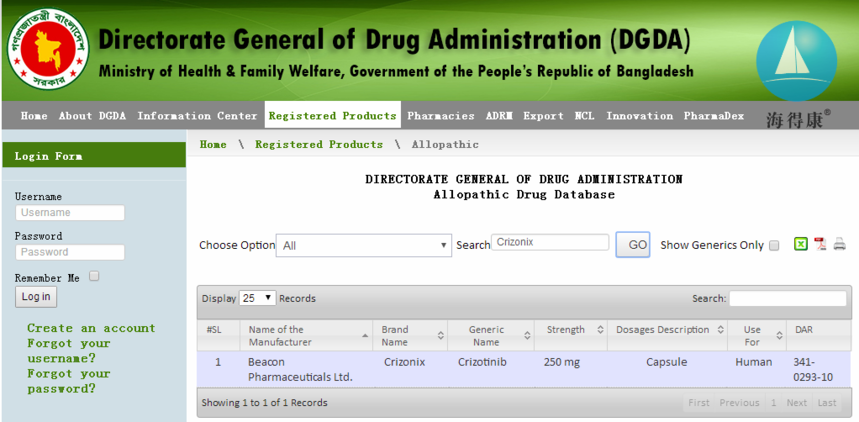Go to the First page button
The height and width of the screenshot is (422, 859).
(699, 403)
